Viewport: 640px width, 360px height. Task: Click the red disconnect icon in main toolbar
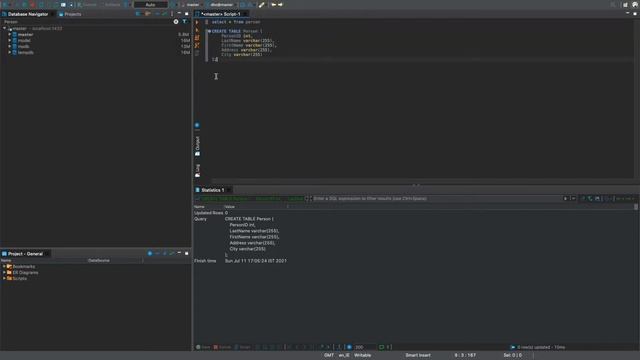[32, 4]
